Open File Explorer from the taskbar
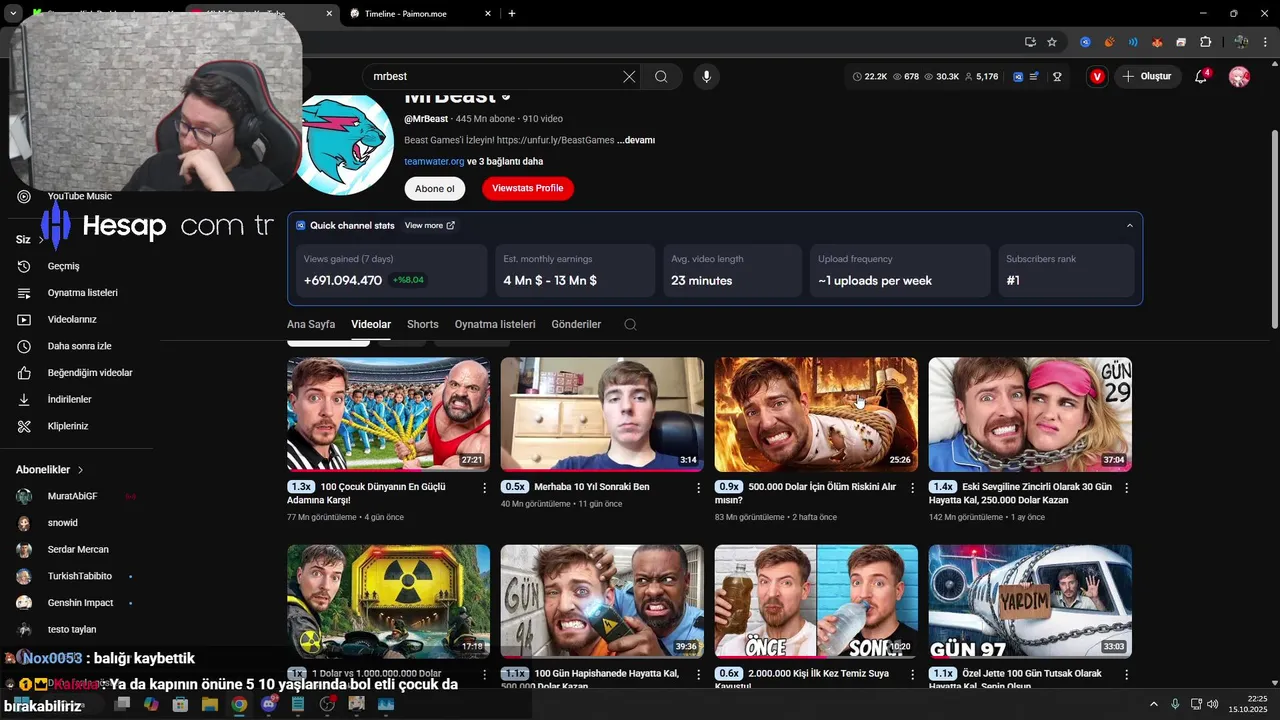This screenshot has height=720, width=1280. pos(210,704)
